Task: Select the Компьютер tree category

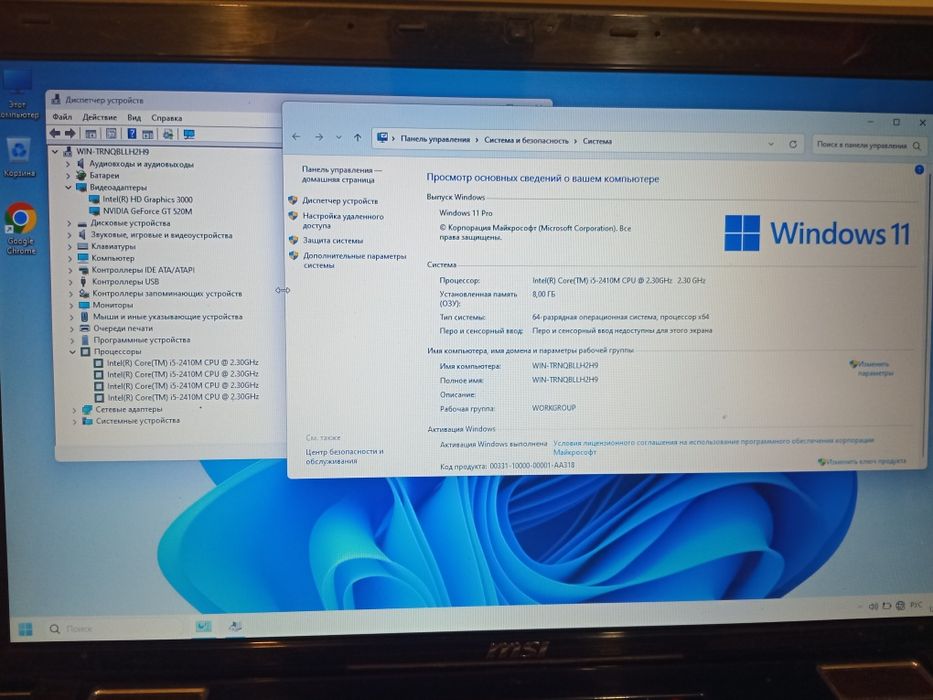Action: (x=113, y=258)
